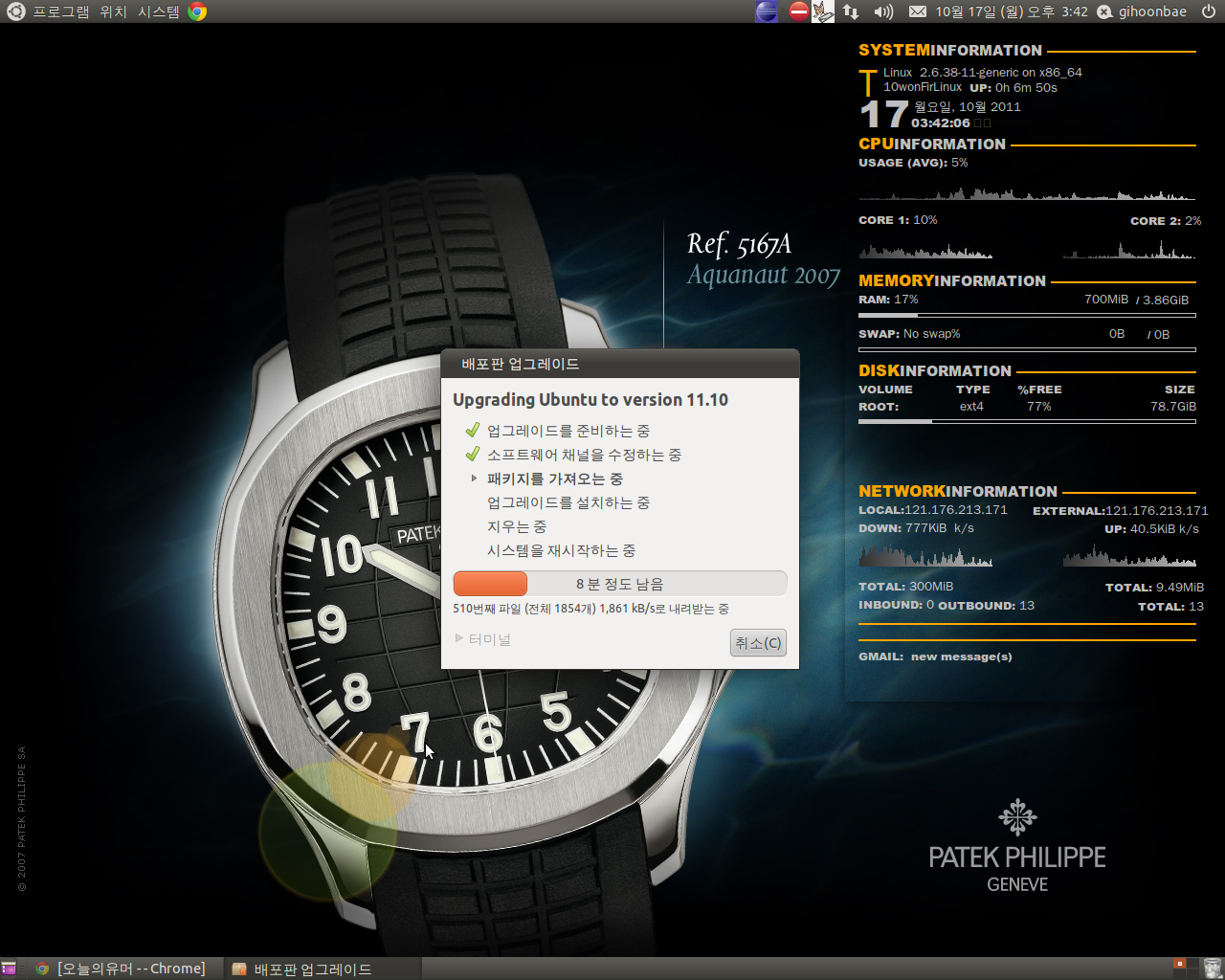Expand the 터미널 terminal details section
Viewport: 1225px width, 980px height.
point(483,639)
